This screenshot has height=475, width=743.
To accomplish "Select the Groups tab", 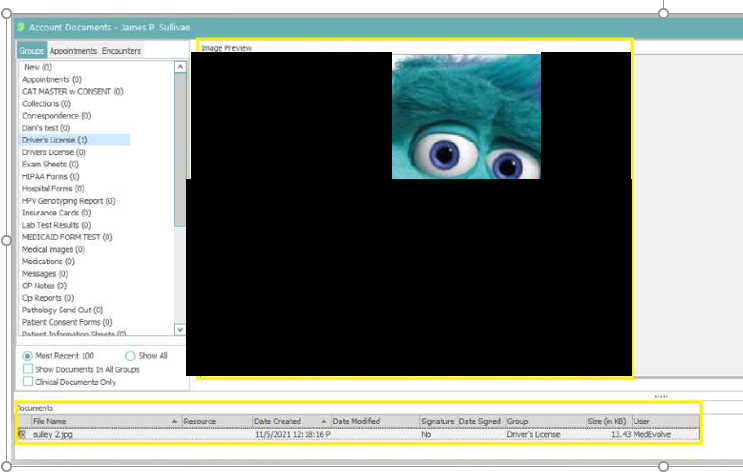I will (x=32, y=51).
